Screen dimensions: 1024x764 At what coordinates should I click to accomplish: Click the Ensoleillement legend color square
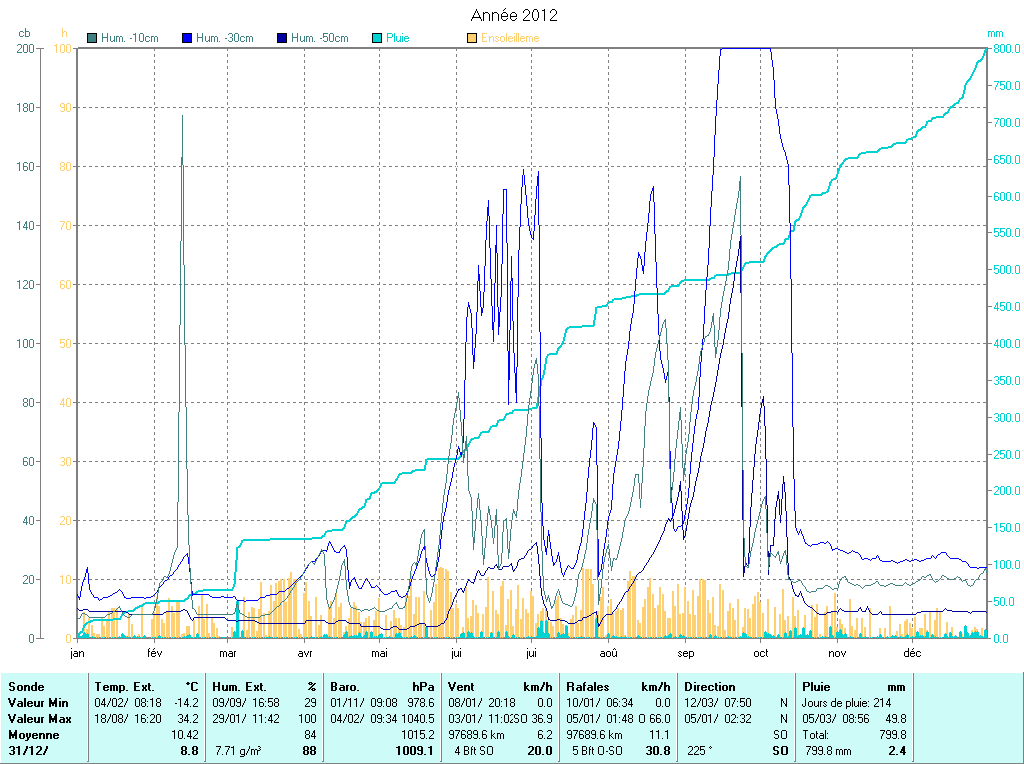click(x=472, y=38)
